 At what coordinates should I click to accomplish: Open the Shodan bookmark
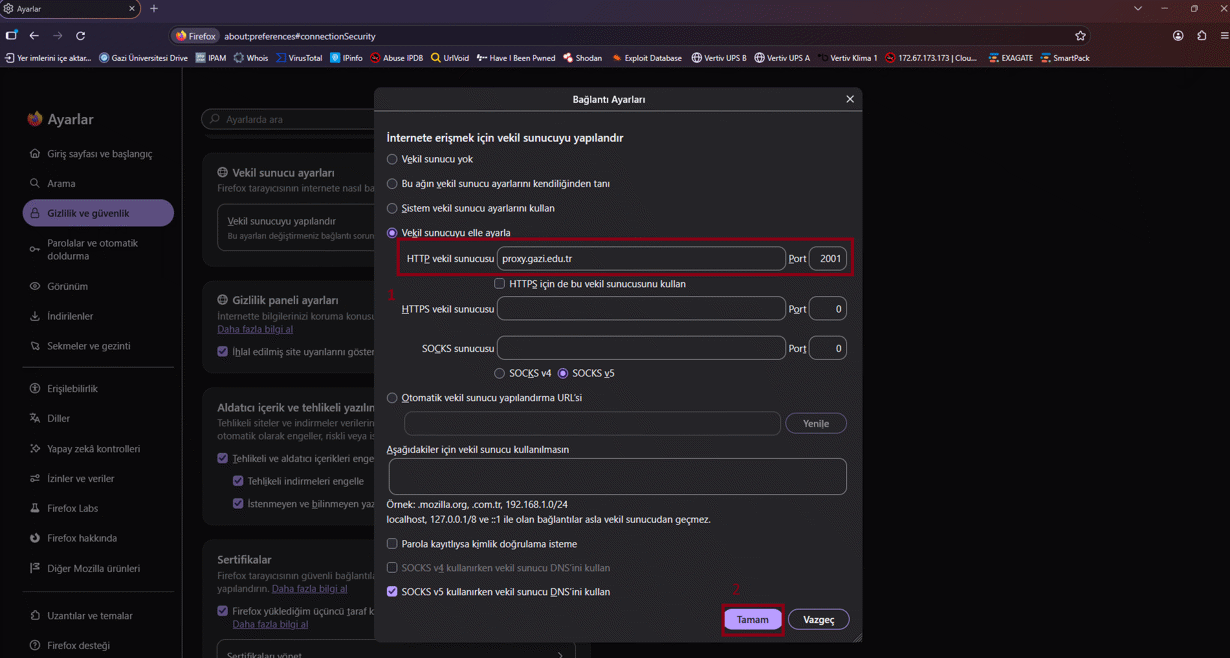(582, 58)
